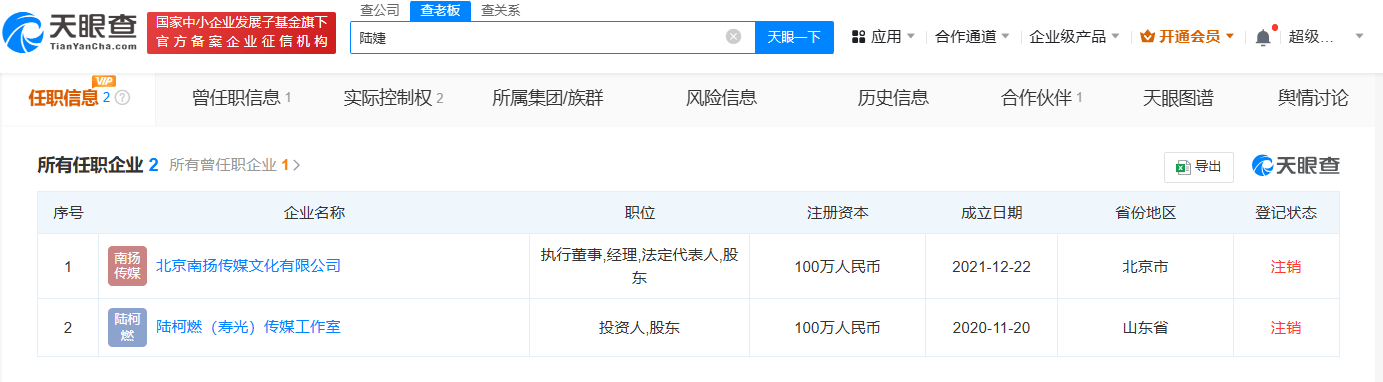Viewport: 1383px width, 382px height.
Task: Expand the 应用 dropdown menu
Action: (883, 37)
